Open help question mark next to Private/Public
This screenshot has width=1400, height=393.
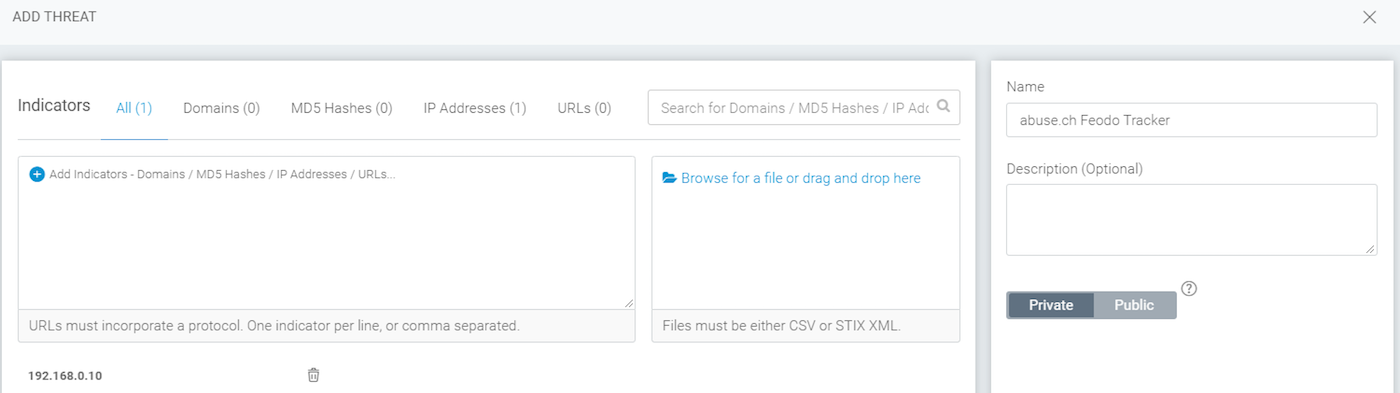tap(1189, 289)
